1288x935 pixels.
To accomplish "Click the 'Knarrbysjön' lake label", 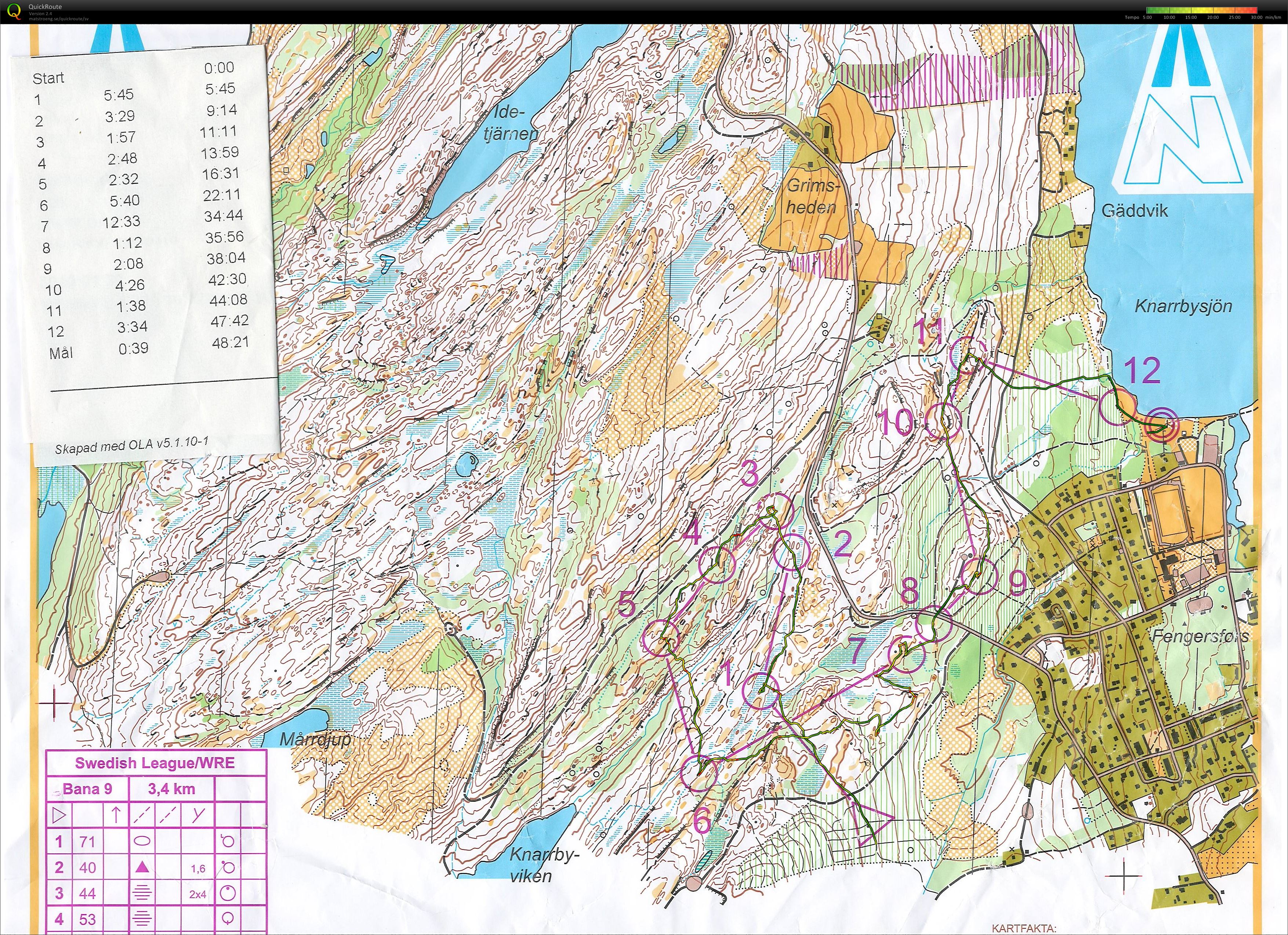I will pyautogui.click(x=1183, y=307).
